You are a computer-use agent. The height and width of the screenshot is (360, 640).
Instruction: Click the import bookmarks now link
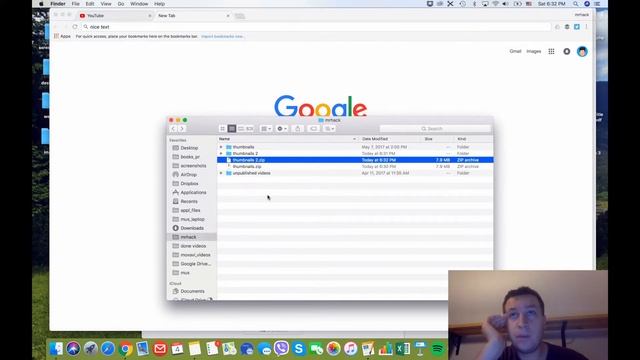223,36
